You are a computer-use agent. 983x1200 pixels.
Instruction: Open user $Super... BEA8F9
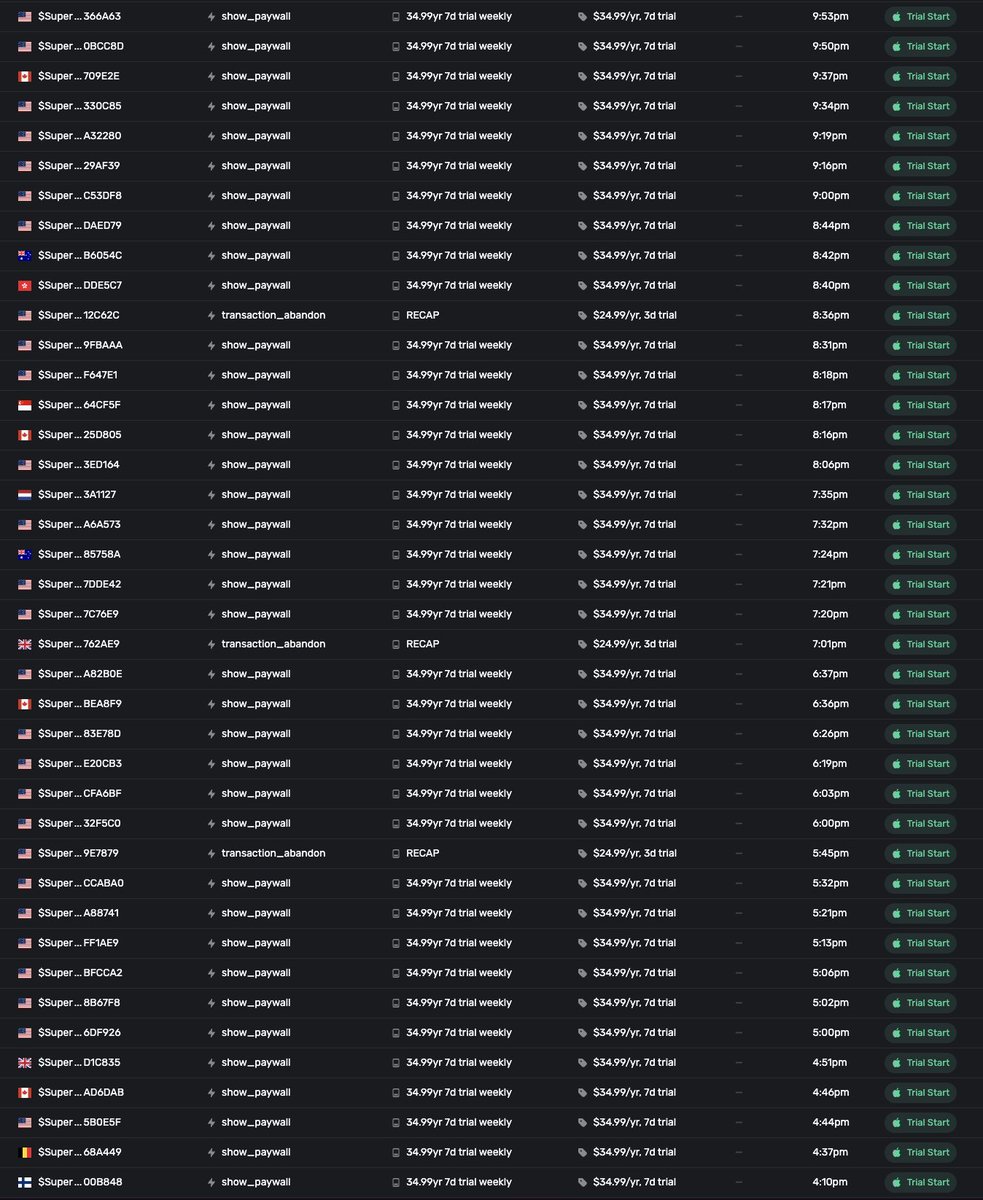pos(80,704)
